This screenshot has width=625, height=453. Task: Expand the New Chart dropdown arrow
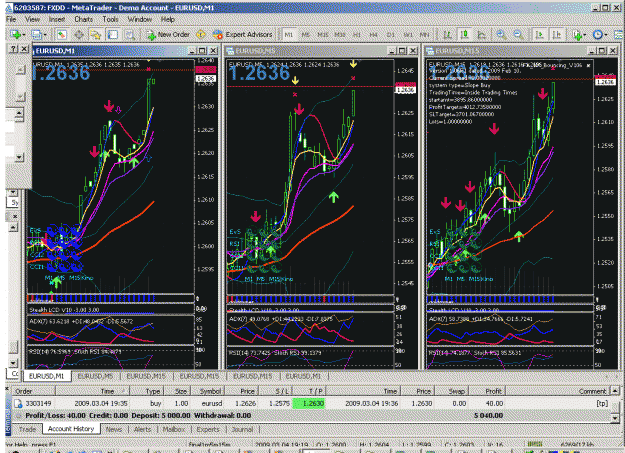pyautogui.click(x=24, y=35)
